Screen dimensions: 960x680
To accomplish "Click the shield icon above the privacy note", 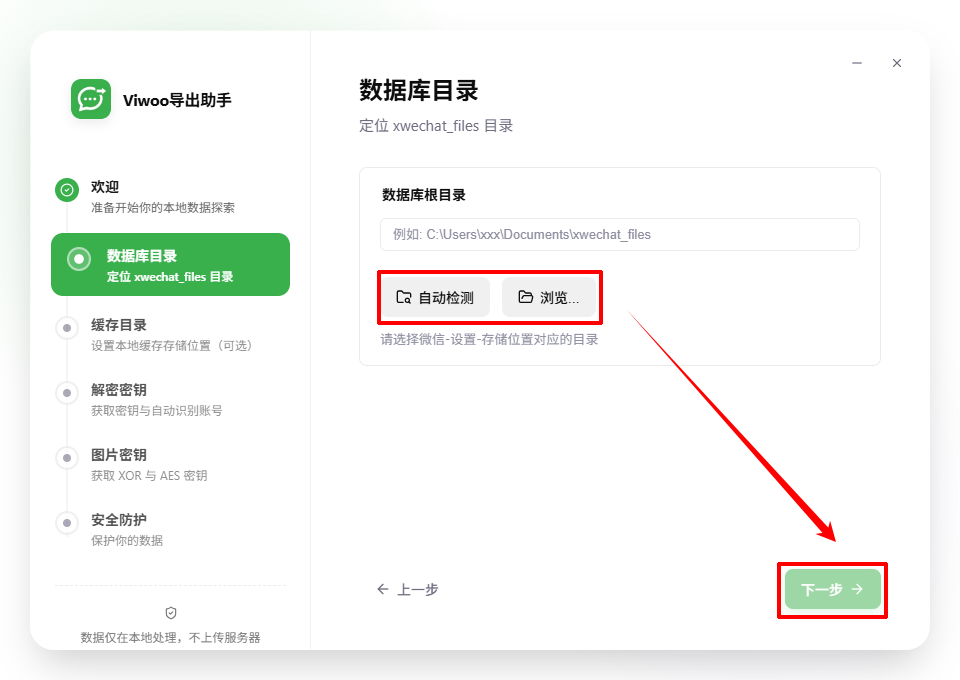I will 171,613.
